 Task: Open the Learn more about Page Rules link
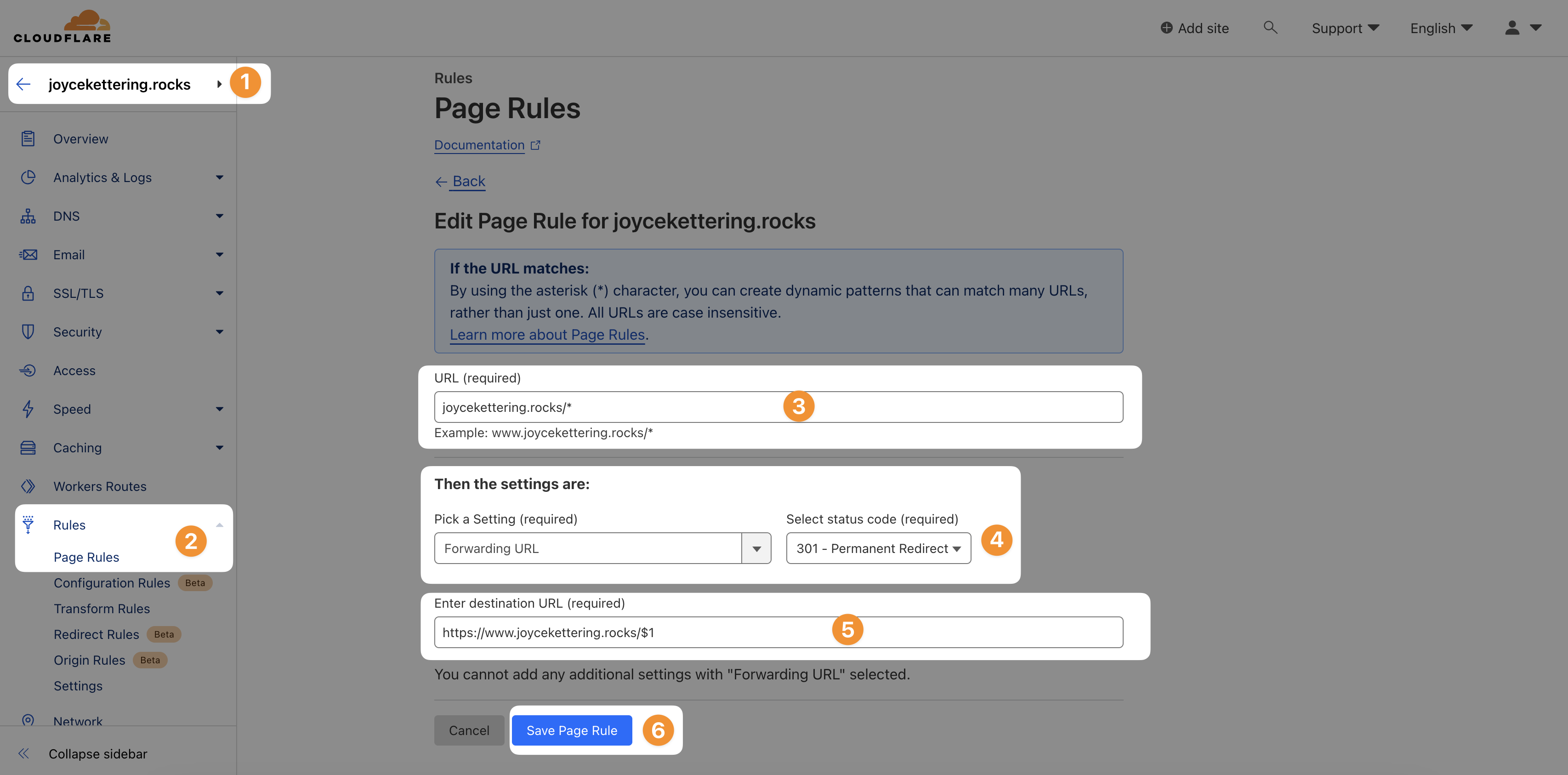point(547,334)
